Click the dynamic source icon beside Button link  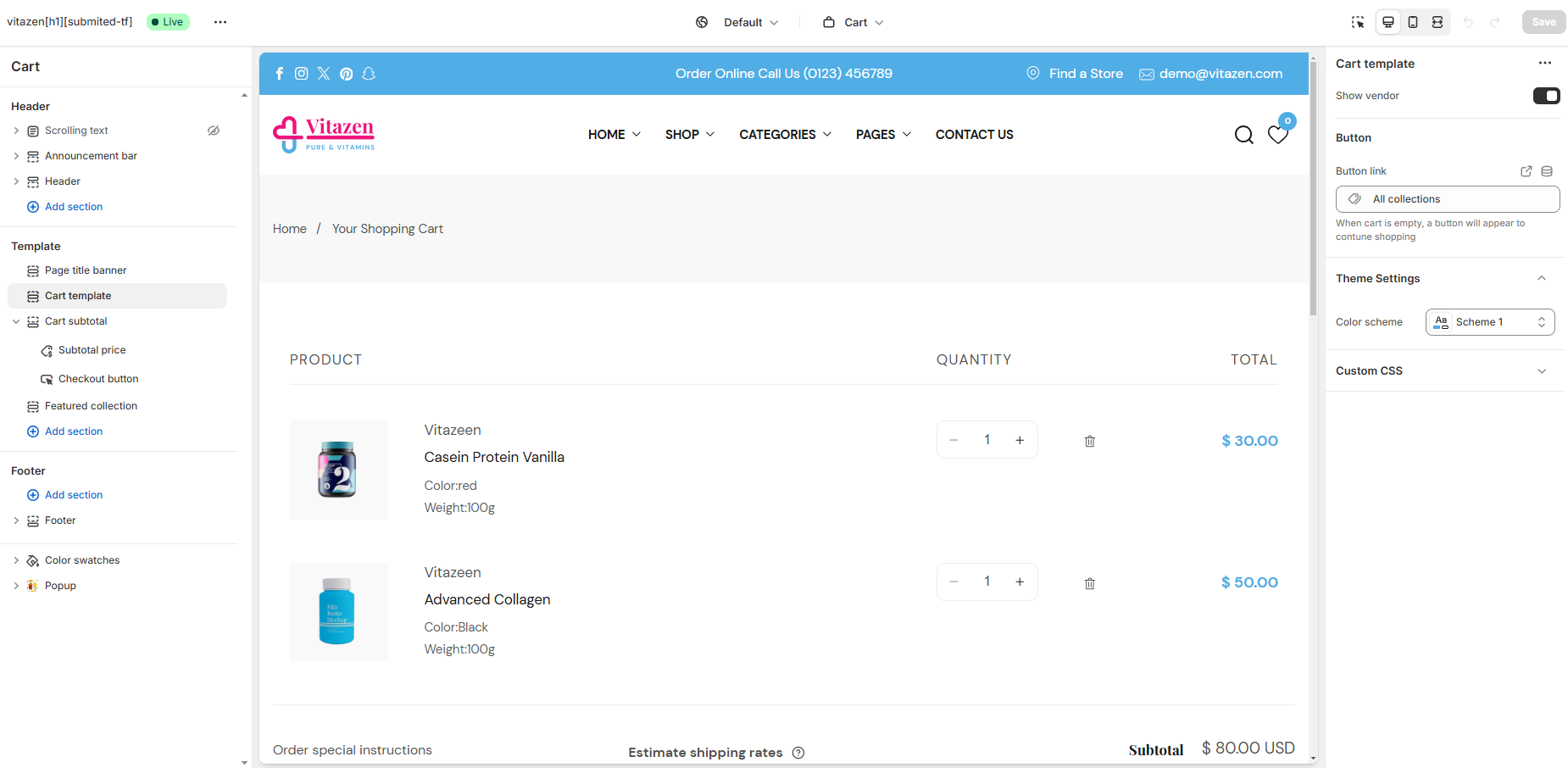pyautogui.click(x=1547, y=171)
